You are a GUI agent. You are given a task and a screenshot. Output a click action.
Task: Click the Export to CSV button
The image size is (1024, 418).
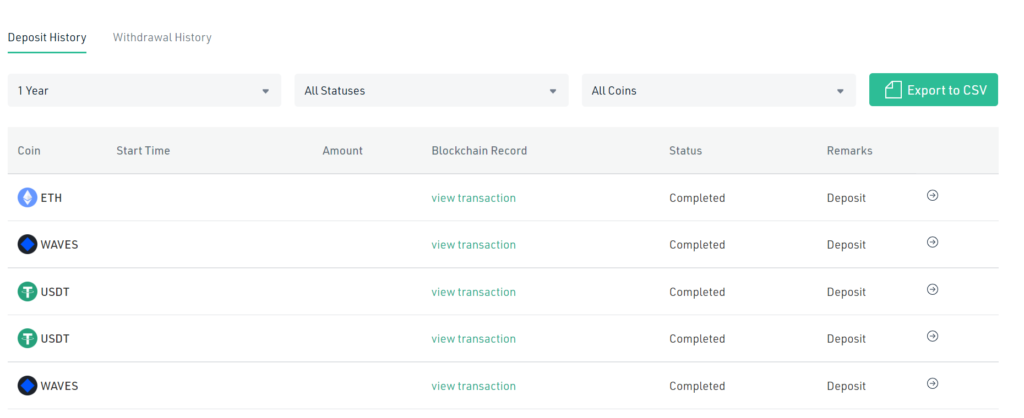click(x=933, y=90)
